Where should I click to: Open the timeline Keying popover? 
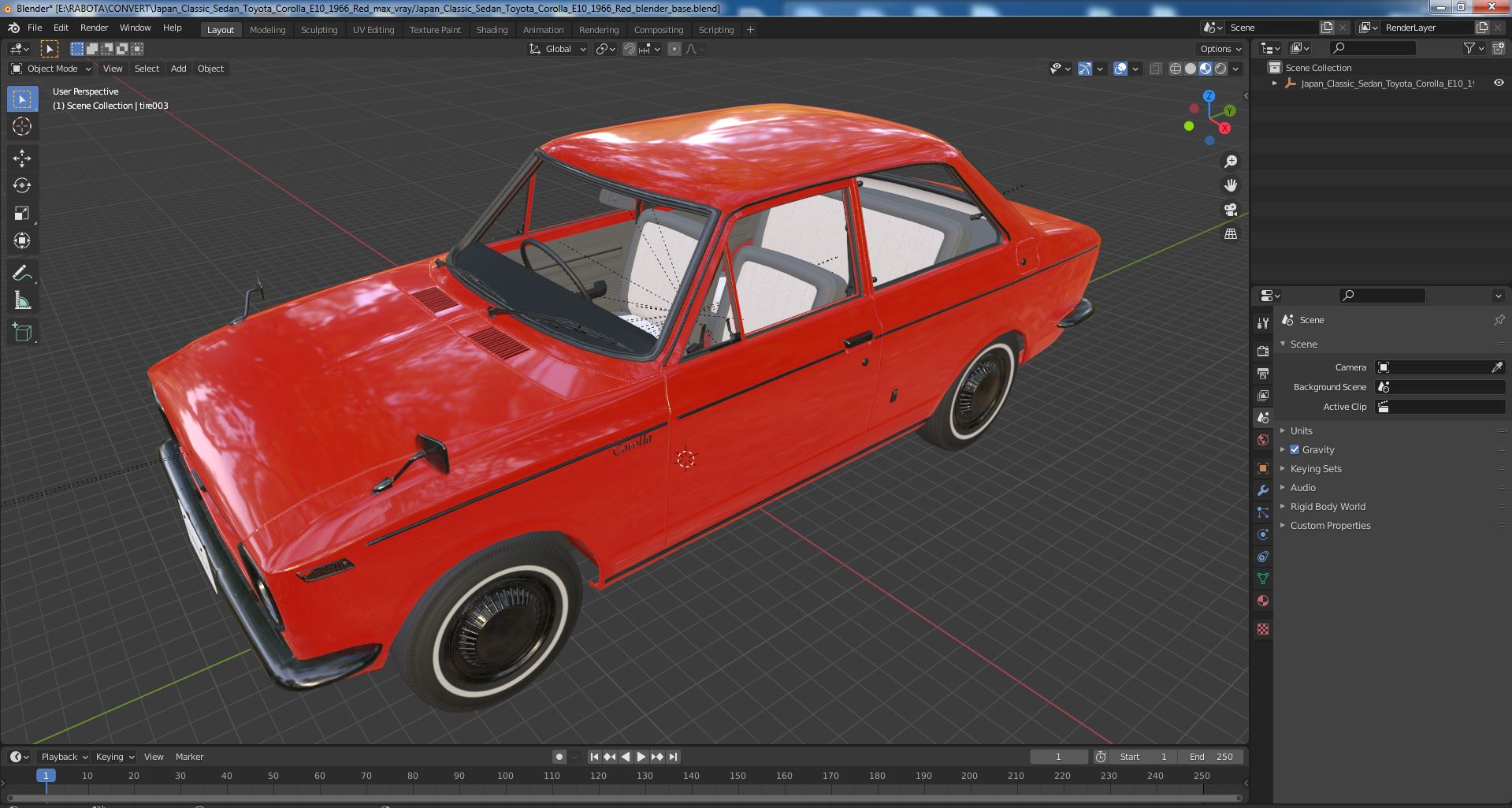[114, 757]
